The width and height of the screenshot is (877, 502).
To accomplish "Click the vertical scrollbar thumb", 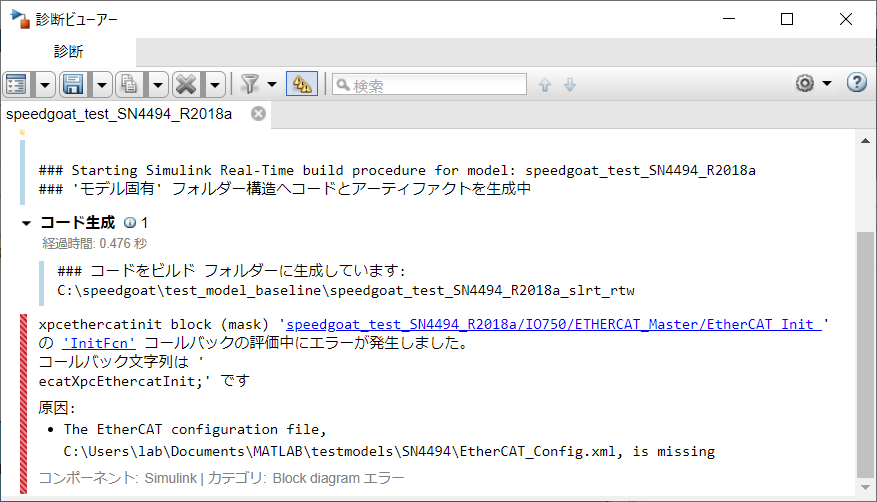I will pos(865,354).
